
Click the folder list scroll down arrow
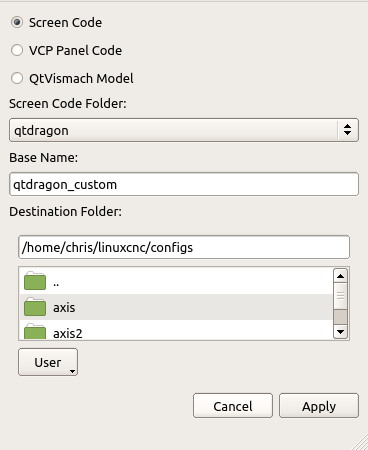(340, 332)
